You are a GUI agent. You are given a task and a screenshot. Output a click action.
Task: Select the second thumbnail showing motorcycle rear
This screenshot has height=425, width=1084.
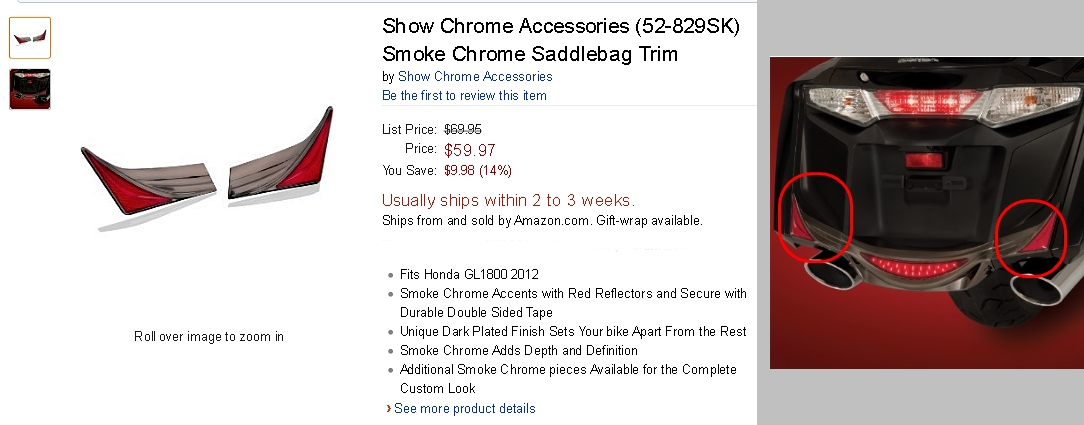coord(30,88)
